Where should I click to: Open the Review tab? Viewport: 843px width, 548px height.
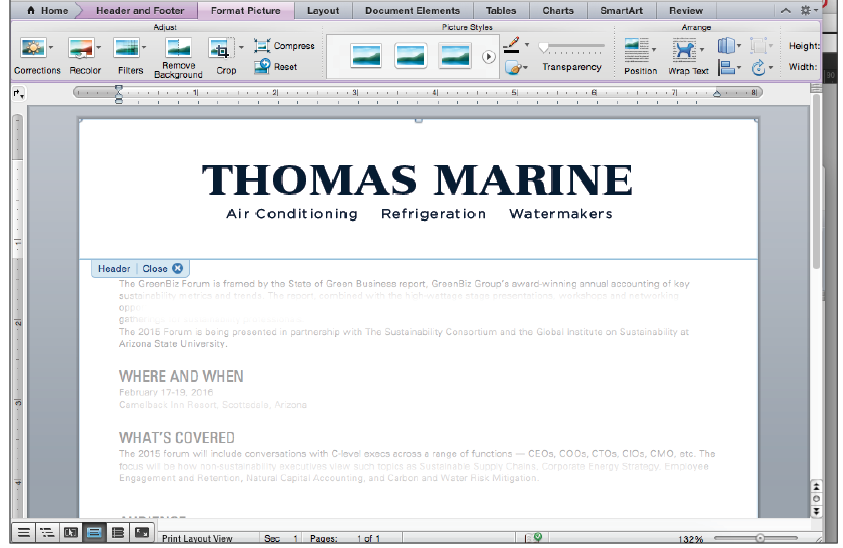tap(686, 10)
